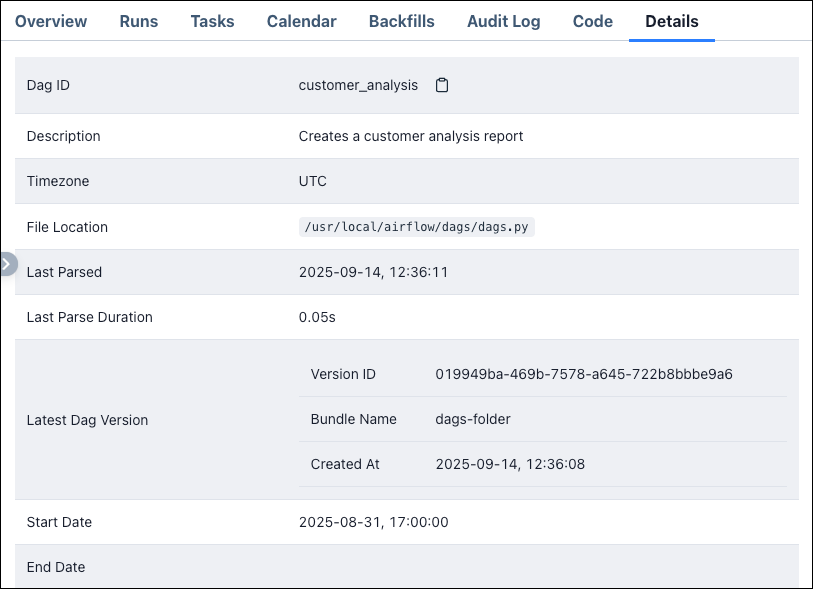Click the Dag ID customer_analysis text
Viewport: 813px width, 589px height.
tap(358, 85)
